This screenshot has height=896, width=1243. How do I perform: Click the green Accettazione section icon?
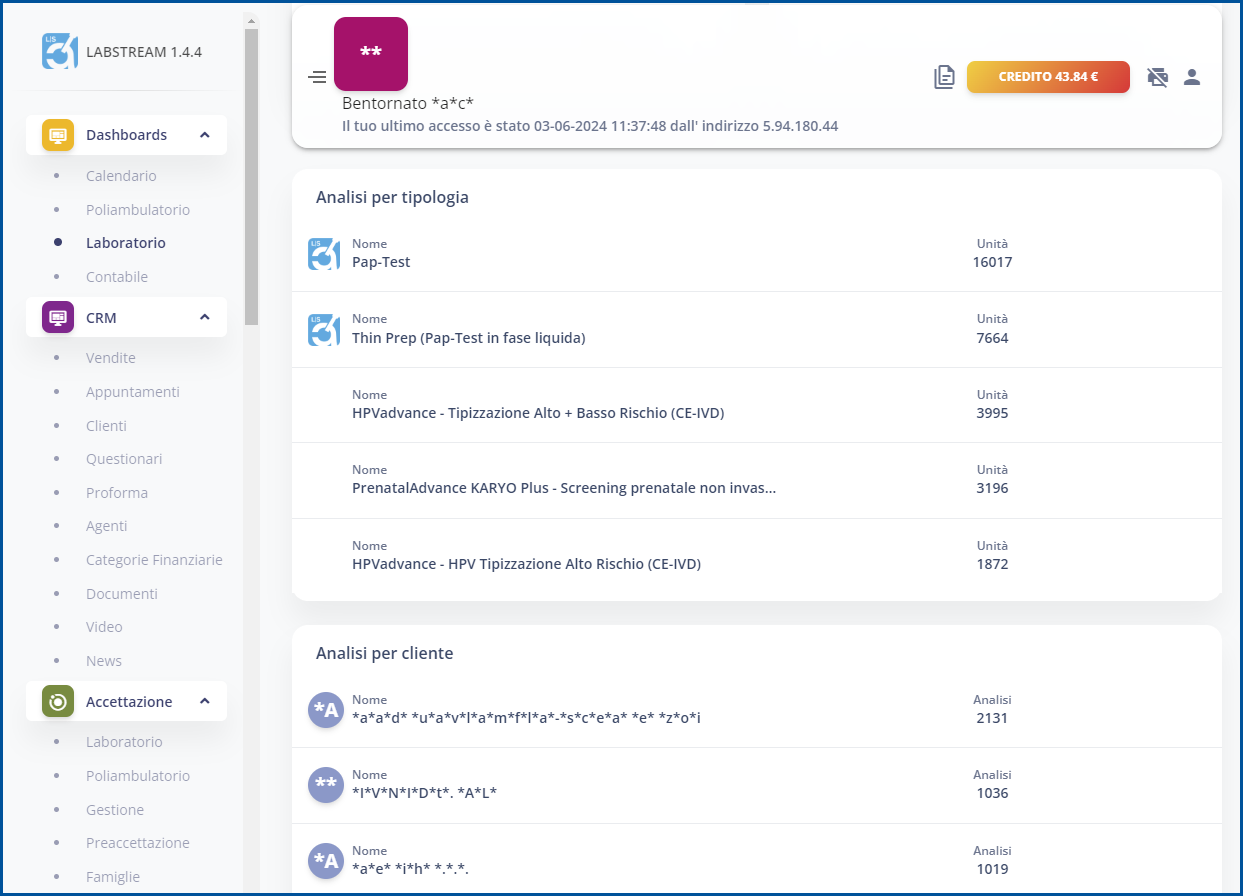click(58, 702)
